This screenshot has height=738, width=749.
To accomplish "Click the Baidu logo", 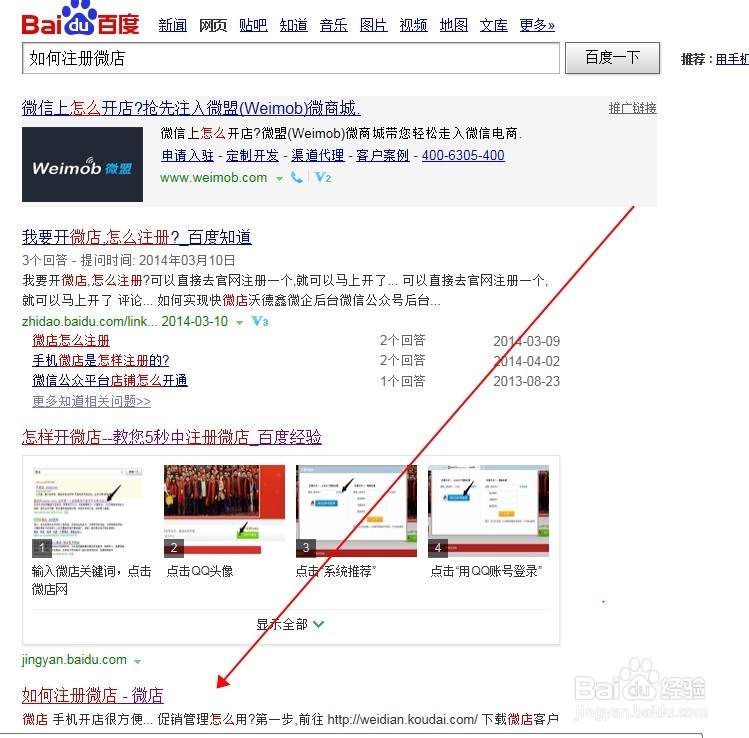I will (80, 19).
